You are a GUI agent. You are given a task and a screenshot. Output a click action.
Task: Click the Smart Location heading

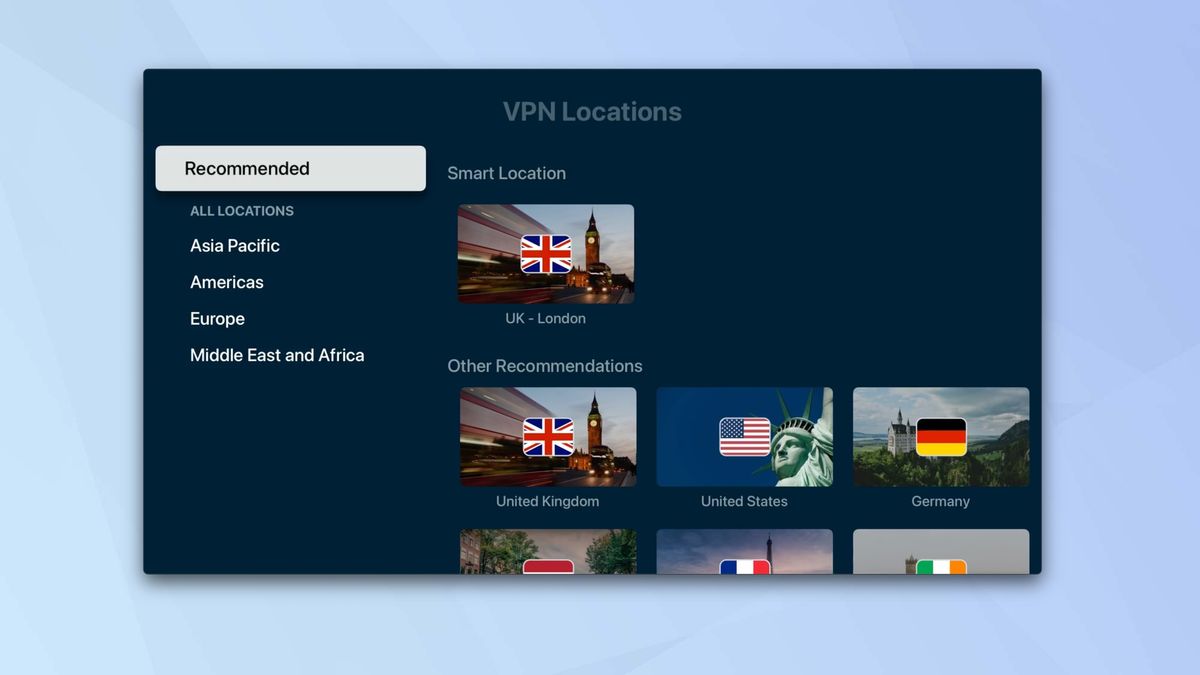tap(506, 173)
